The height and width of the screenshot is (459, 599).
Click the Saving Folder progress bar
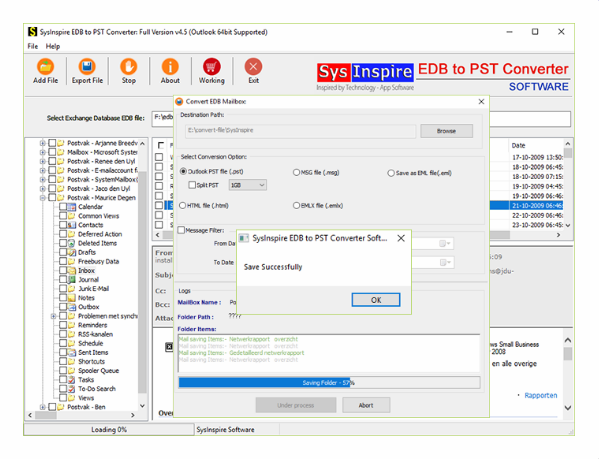click(x=329, y=383)
